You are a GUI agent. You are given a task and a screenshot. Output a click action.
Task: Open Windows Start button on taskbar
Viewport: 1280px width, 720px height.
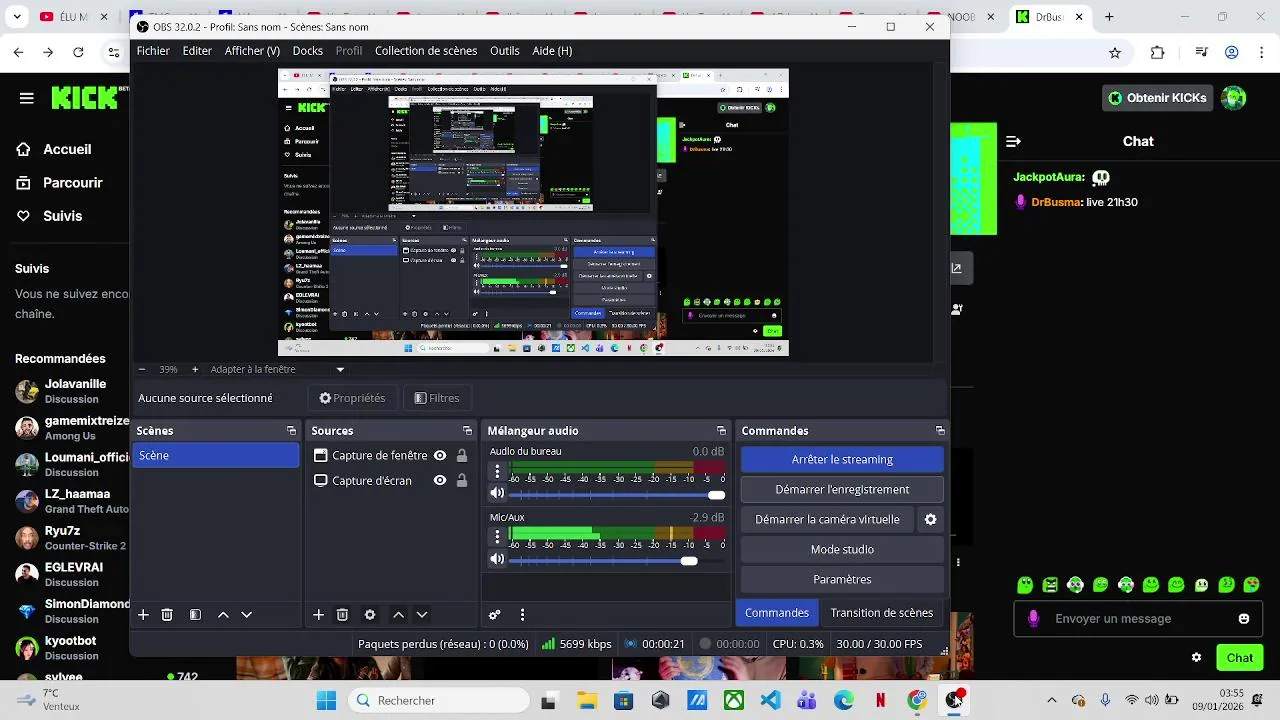327,701
